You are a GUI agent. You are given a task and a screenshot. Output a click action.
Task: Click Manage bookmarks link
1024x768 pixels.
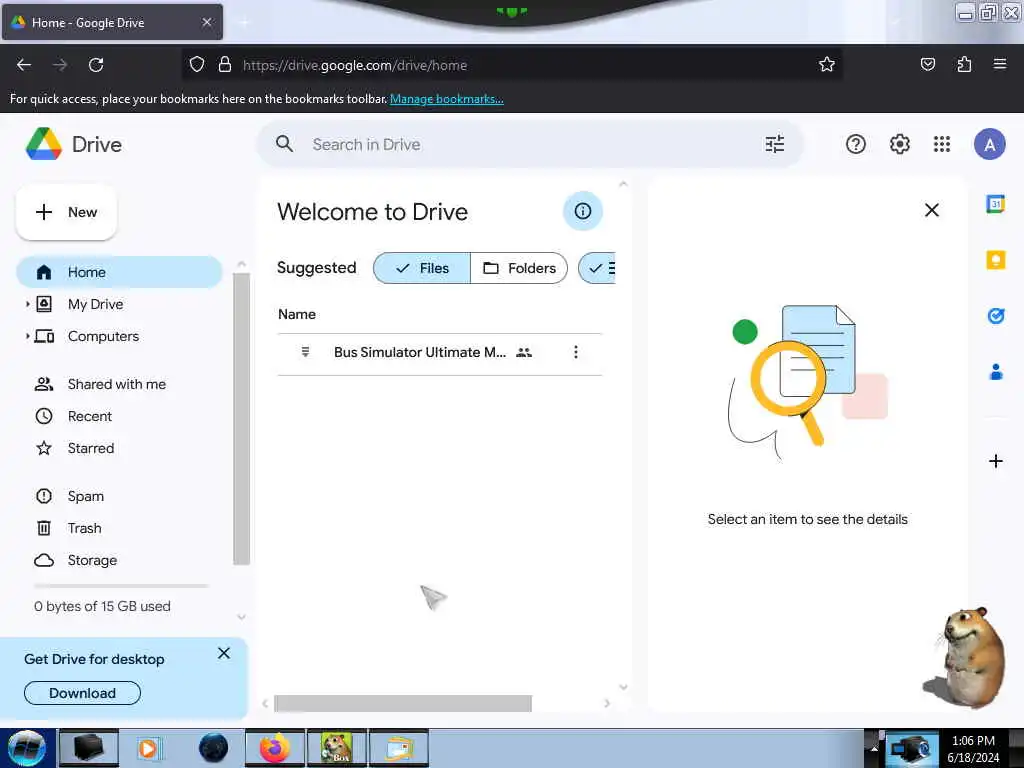(x=447, y=99)
